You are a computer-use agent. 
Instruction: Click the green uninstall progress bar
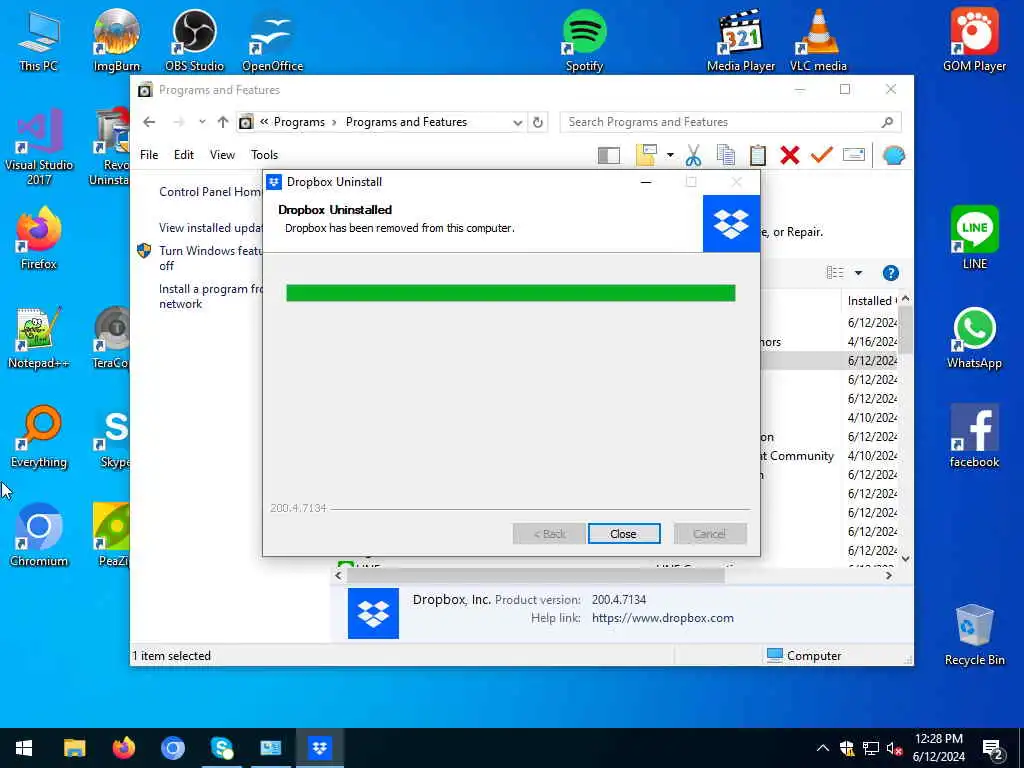click(x=511, y=293)
